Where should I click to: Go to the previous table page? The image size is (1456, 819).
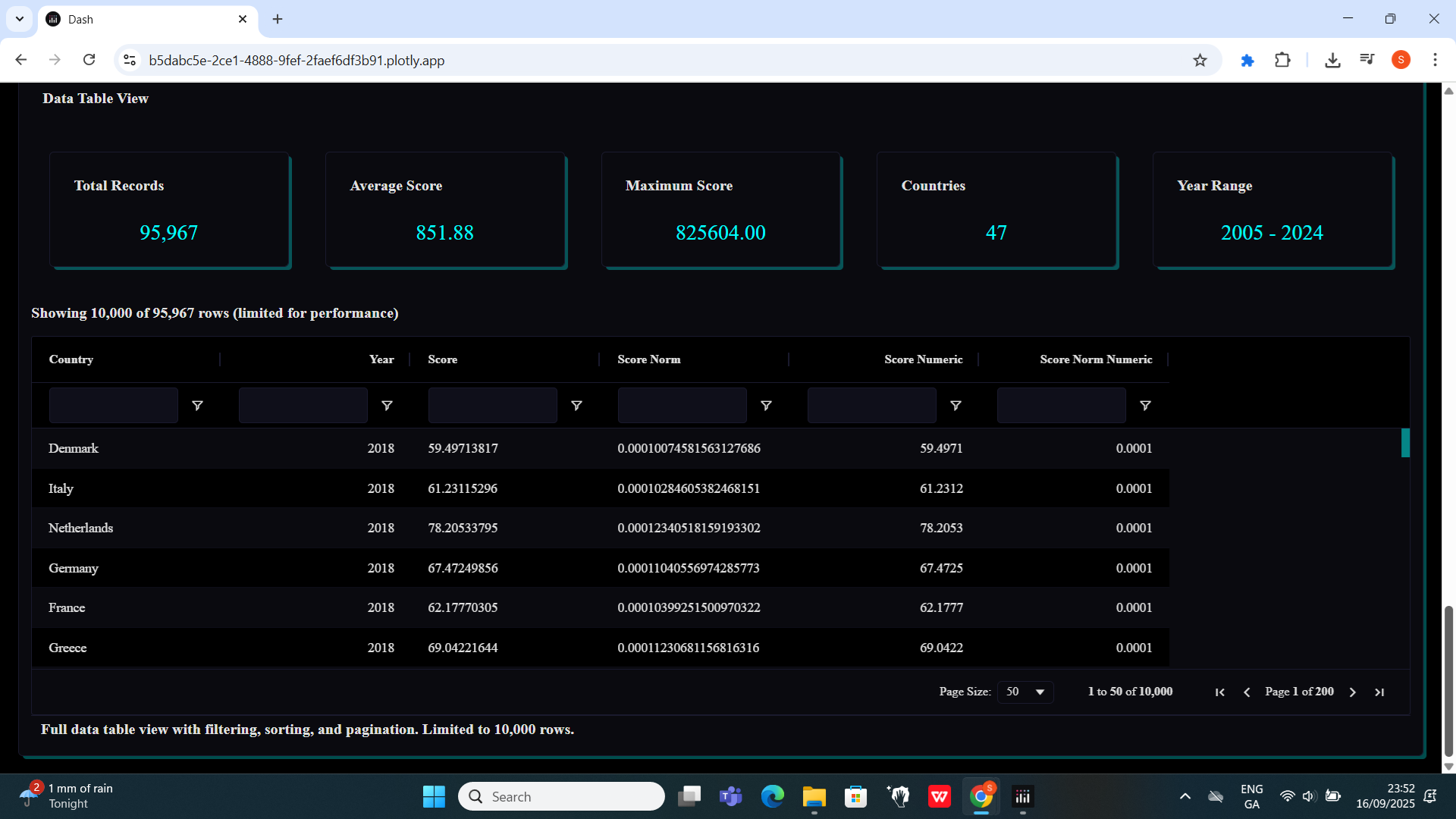click(x=1247, y=692)
